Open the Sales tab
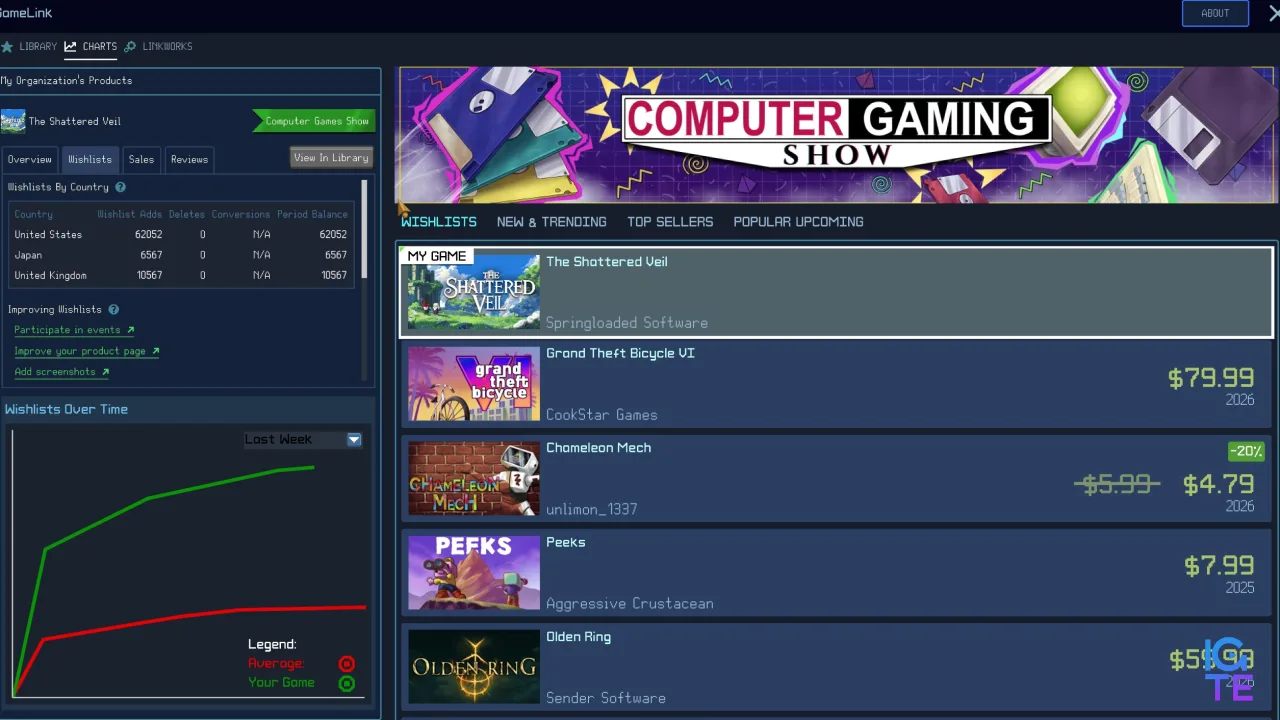Viewport: 1280px width, 720px height. 141,159
